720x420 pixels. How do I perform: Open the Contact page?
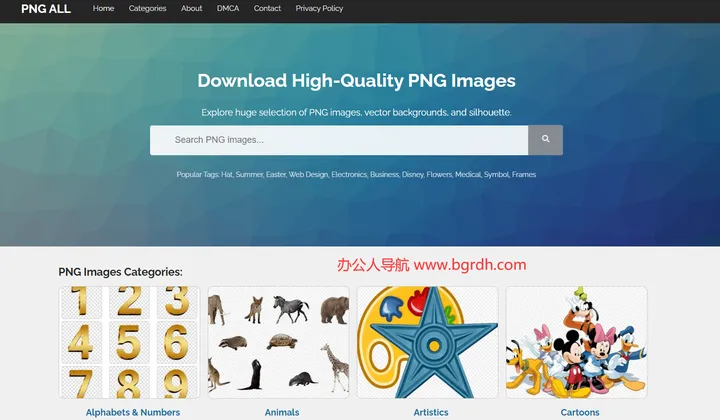(267, 8)
